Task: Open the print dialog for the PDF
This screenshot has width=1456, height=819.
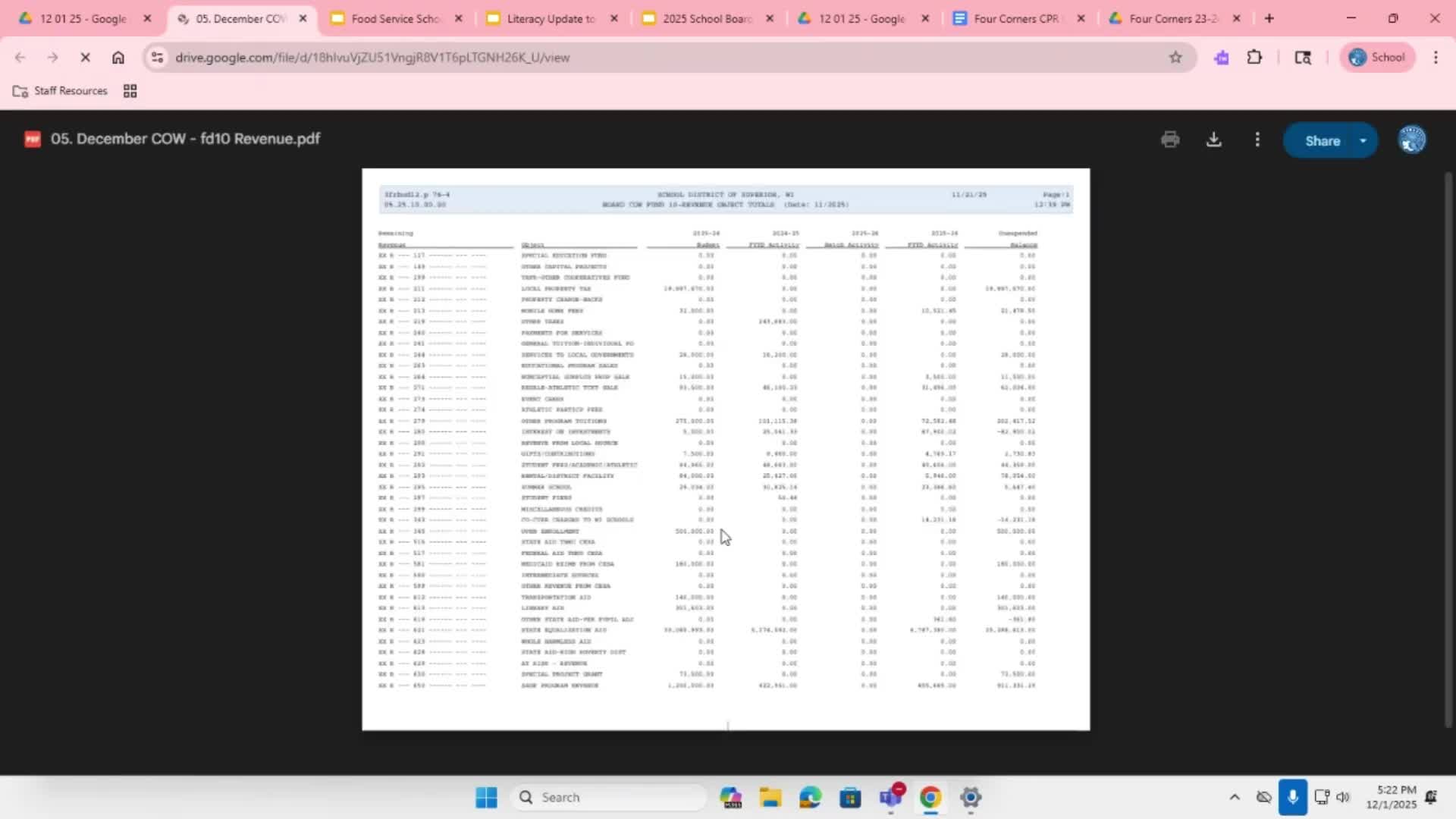Action: pos(1170,139)
